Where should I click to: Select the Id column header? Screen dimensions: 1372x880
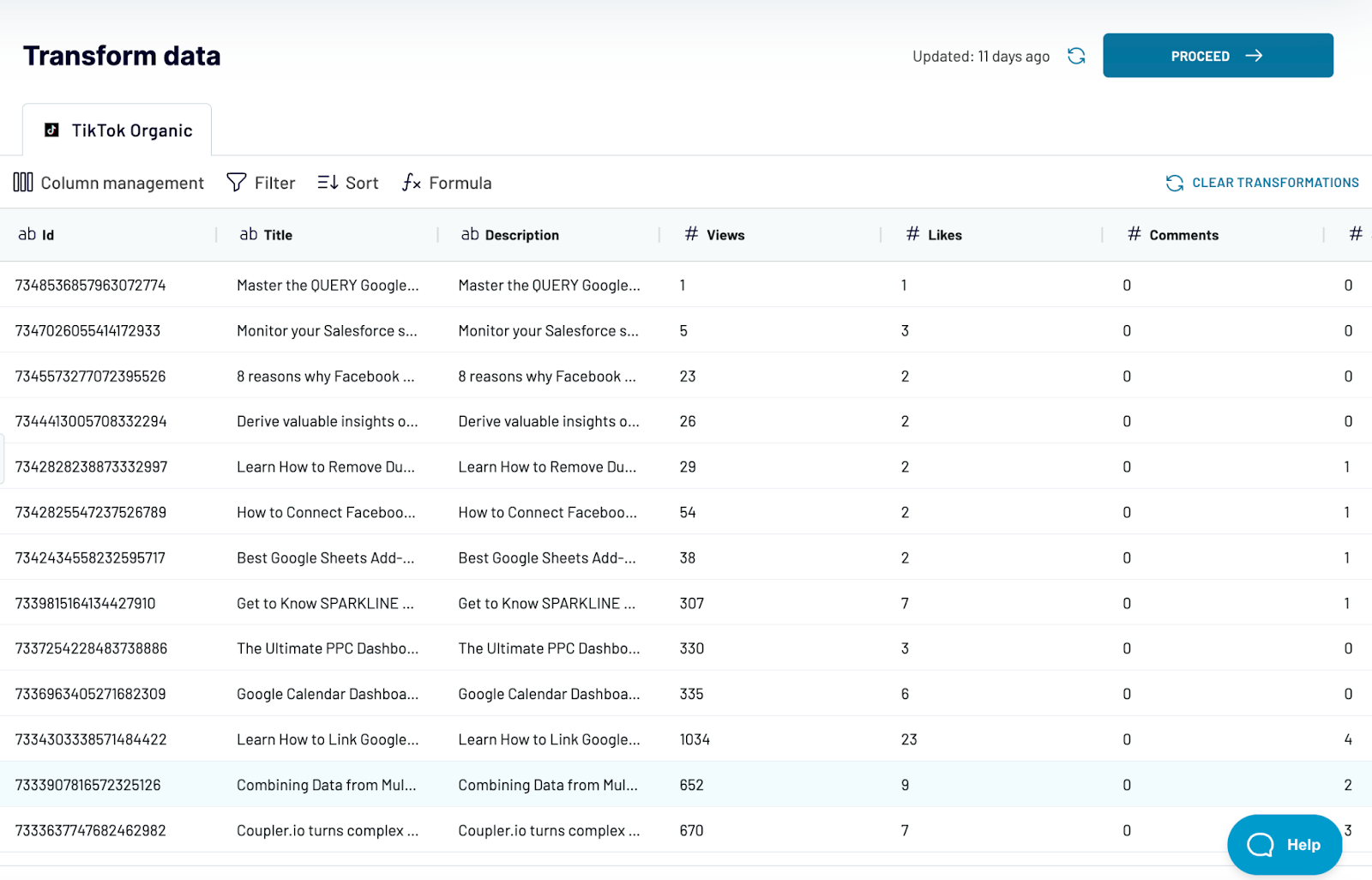(108, 235)
